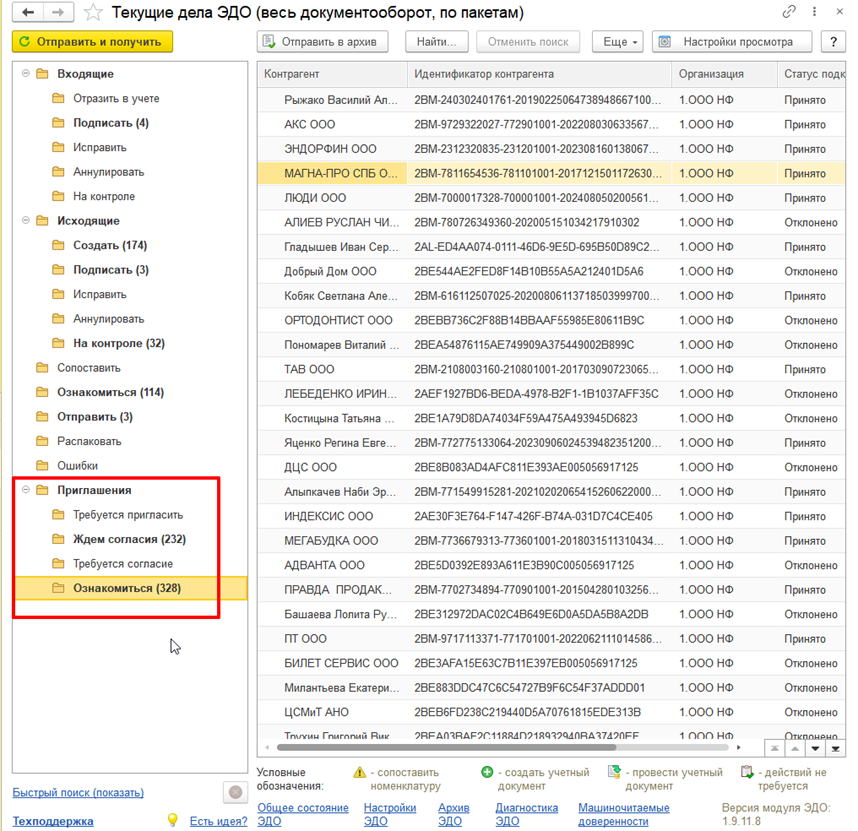Collapse the Приглашения tree node
This screenshot has height=831, width=858.
(26, 490)
